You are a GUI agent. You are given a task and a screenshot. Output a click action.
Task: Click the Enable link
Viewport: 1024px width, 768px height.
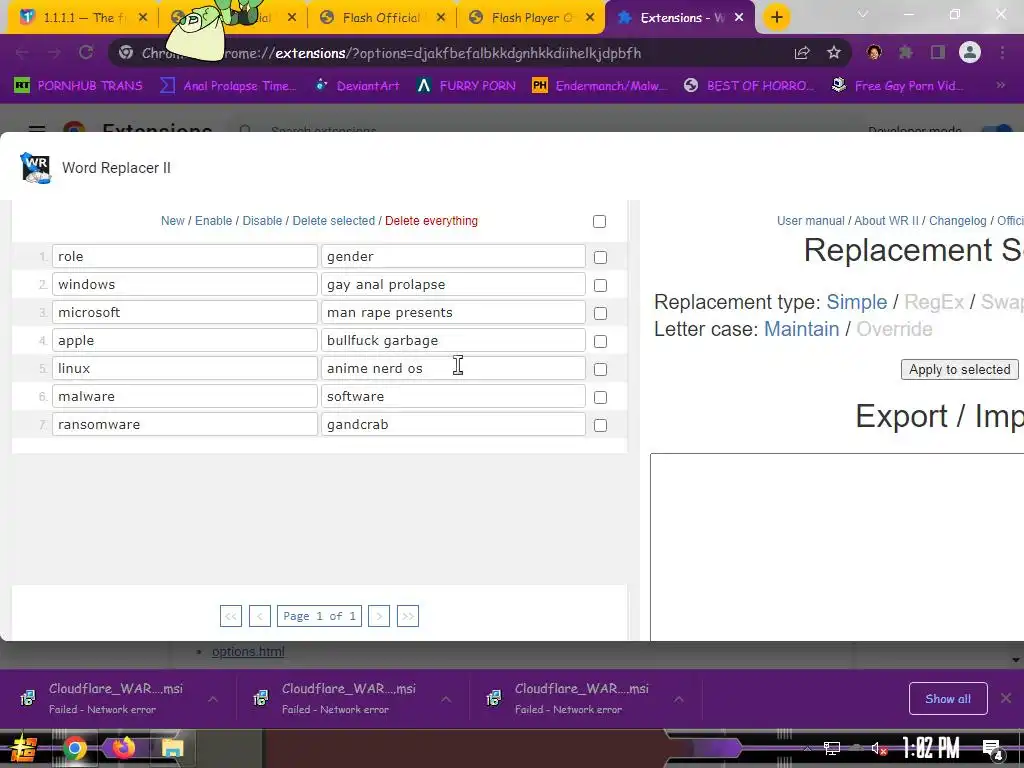tap(214, 221)
